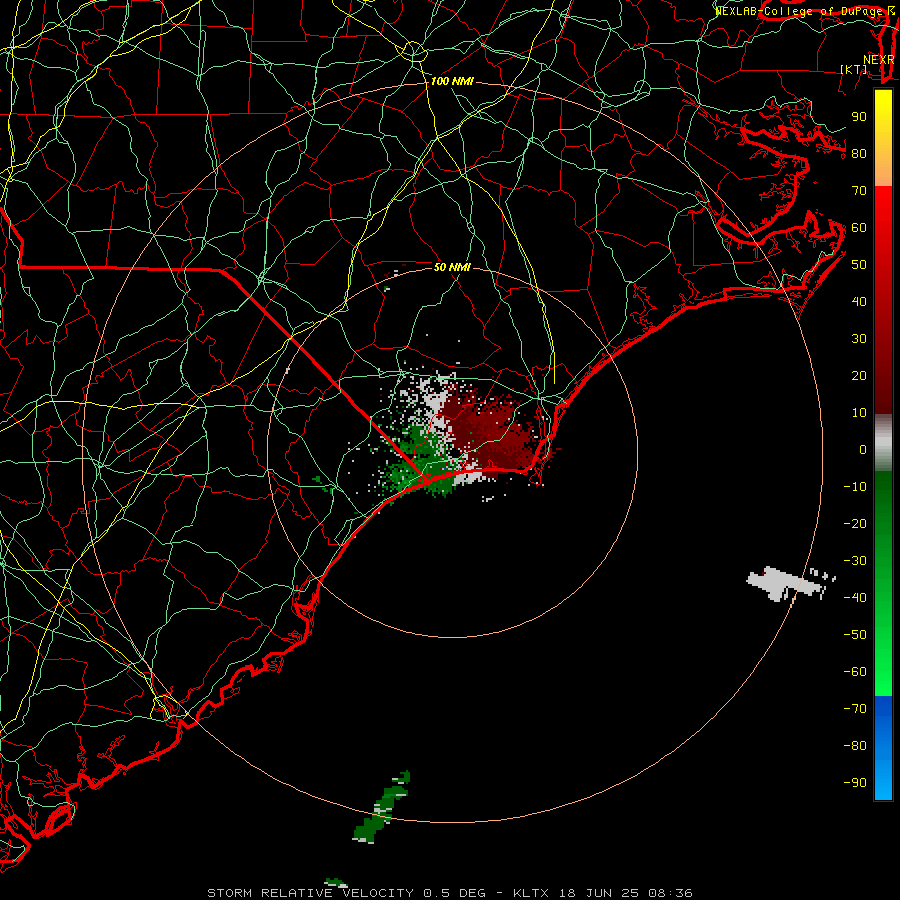Select the 40 label on the color scale
Viewport: 900px width, 900px height.
click(x=859, y=302)
